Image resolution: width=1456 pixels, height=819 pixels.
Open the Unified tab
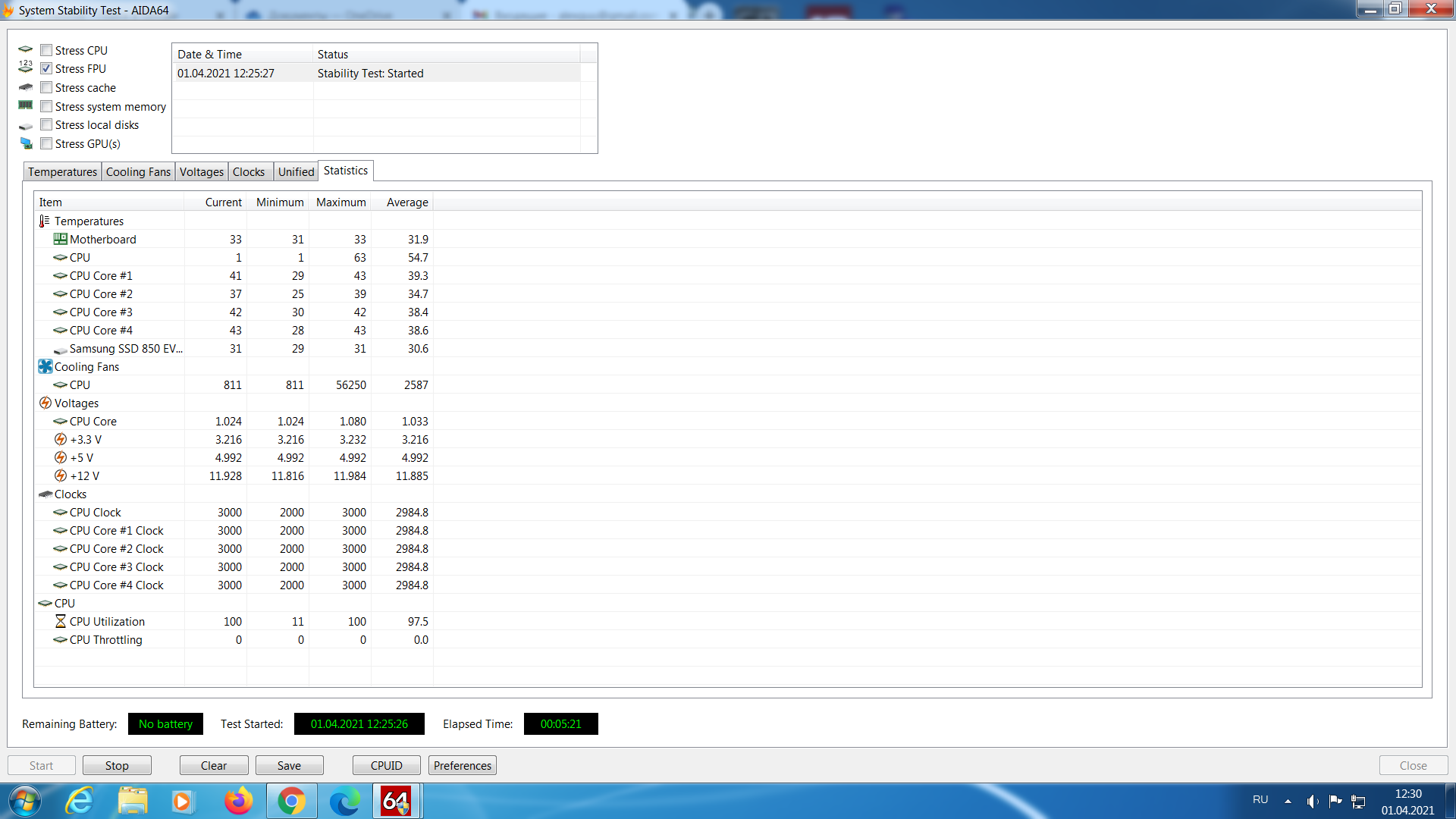(296, 172)
